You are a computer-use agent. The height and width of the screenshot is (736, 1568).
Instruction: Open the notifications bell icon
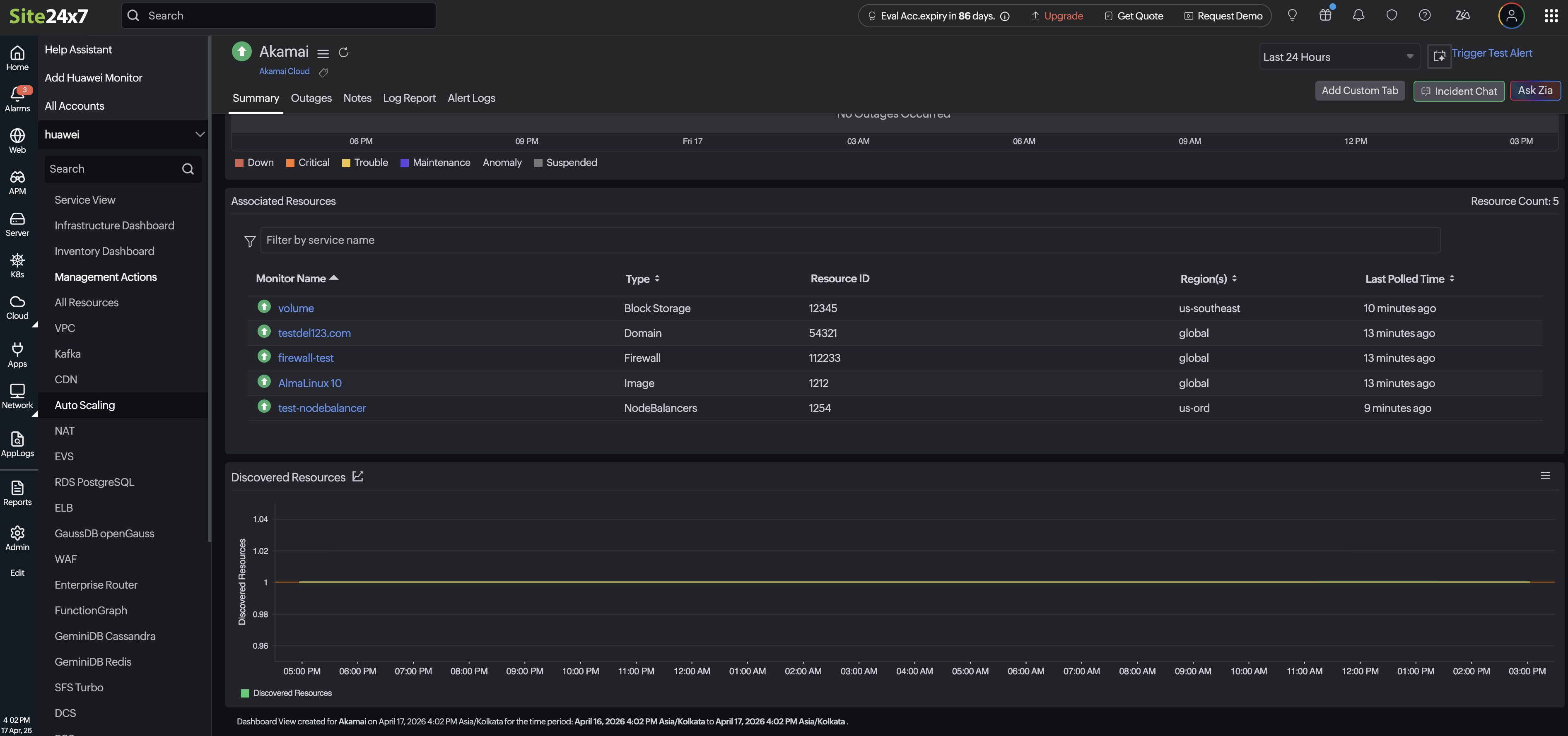coord(1358,16)
